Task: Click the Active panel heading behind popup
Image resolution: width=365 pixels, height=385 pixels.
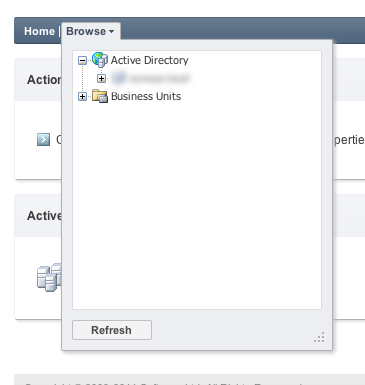Action: (44, 216)
